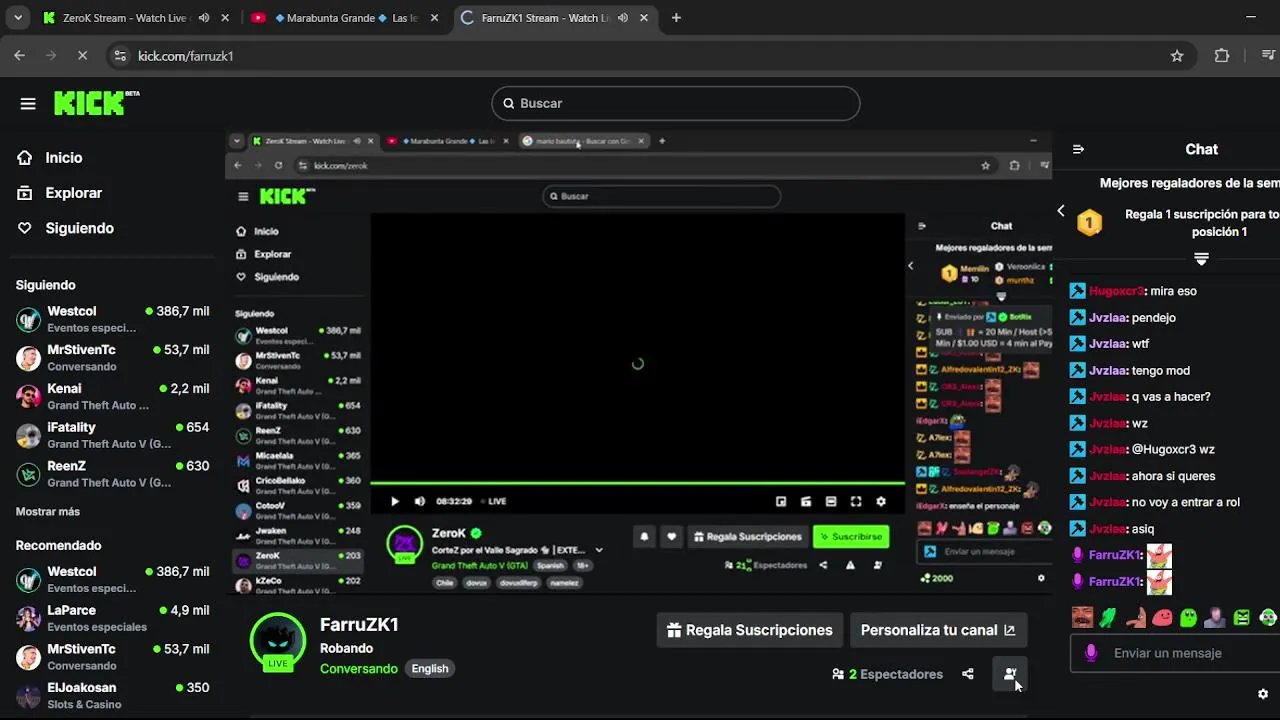Click the play button in embedded stream
This screenshot has width=1280, height=720.
(395, 502)
